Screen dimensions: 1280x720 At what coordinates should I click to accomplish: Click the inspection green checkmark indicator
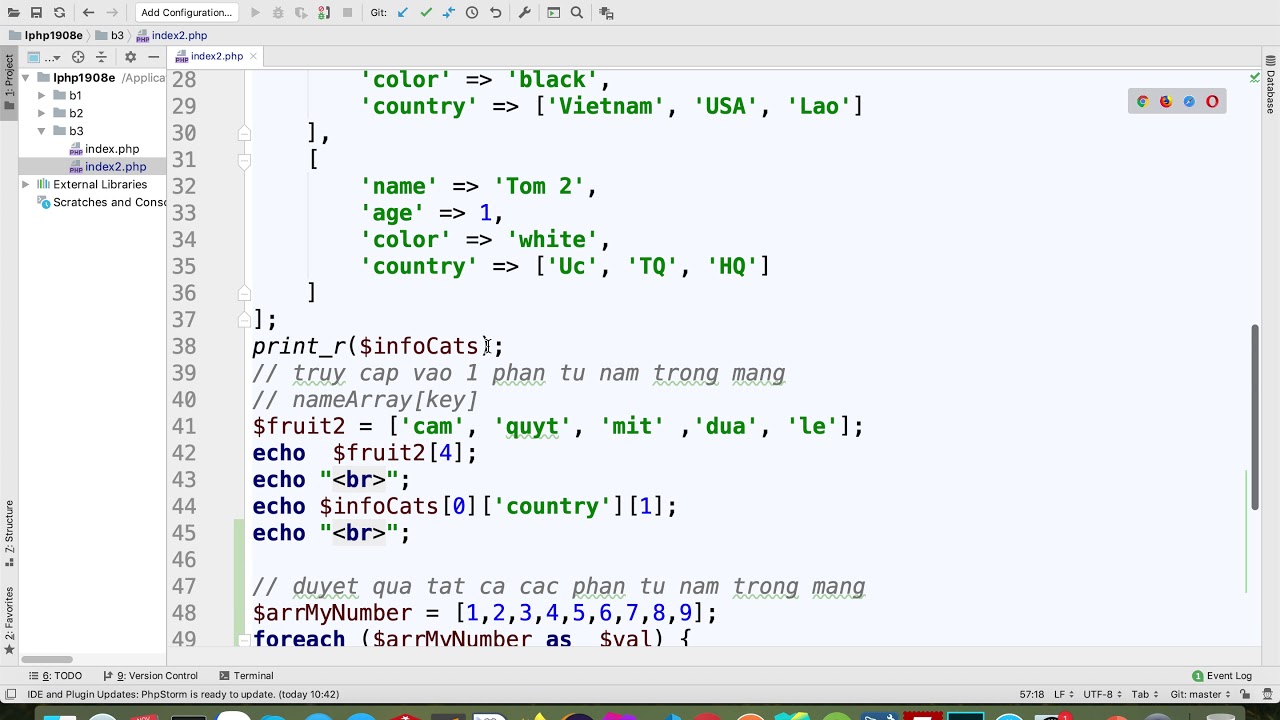(1254, 77)
